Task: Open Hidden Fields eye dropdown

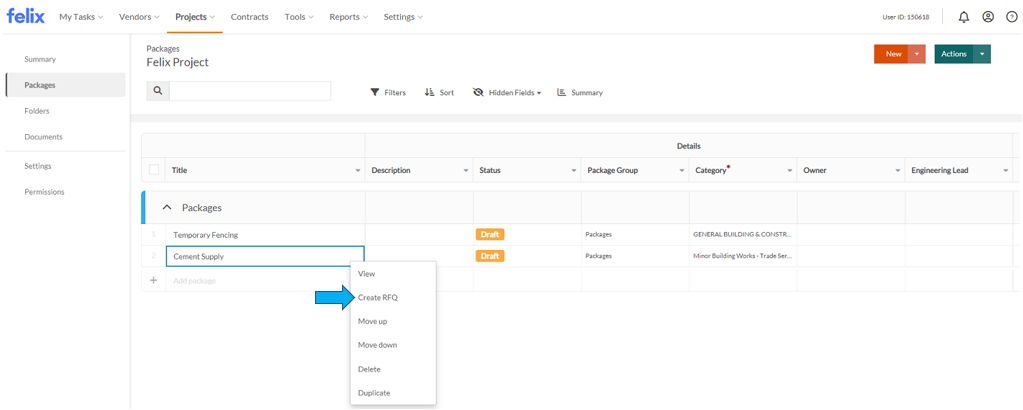Action: [507, 93]
